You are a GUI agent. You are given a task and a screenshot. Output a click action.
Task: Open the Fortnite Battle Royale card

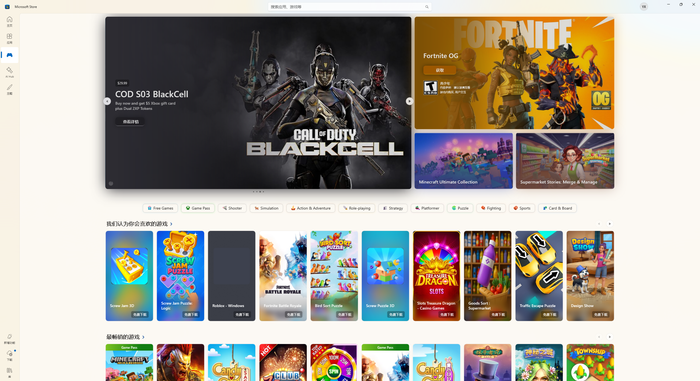[x=283, y=276]
